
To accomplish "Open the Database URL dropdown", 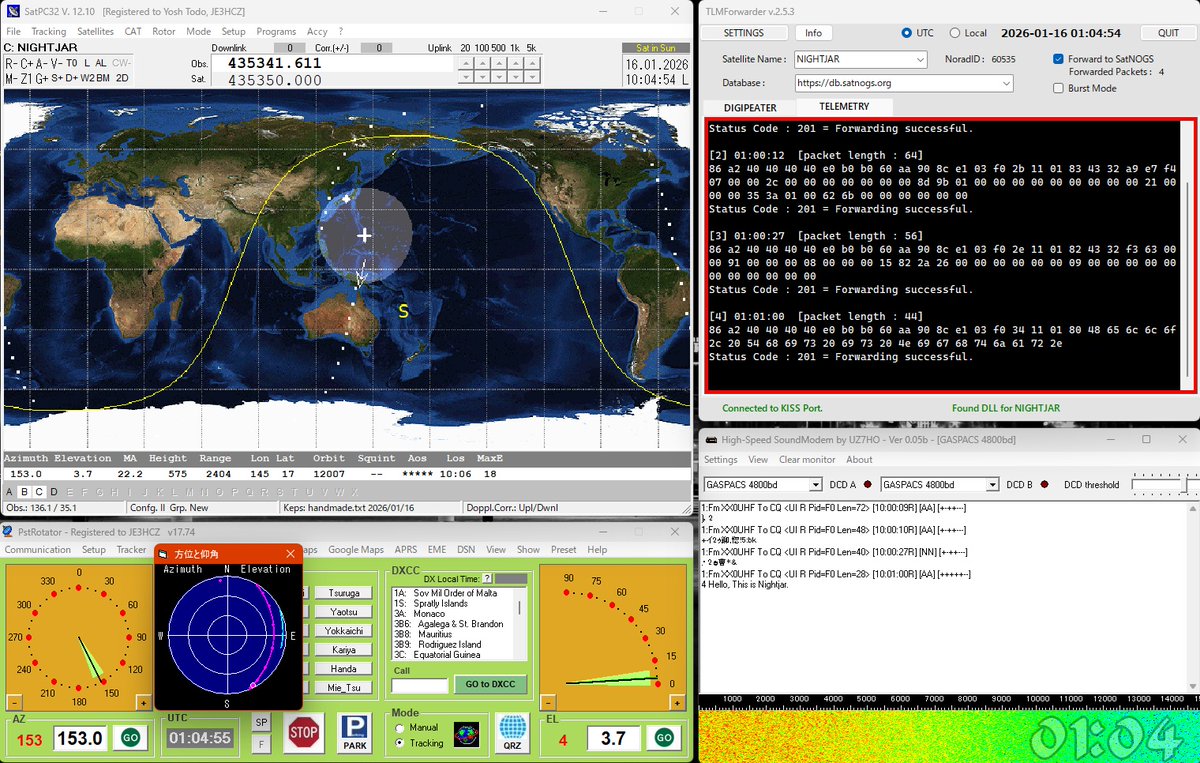I will (x=904, y=83).
